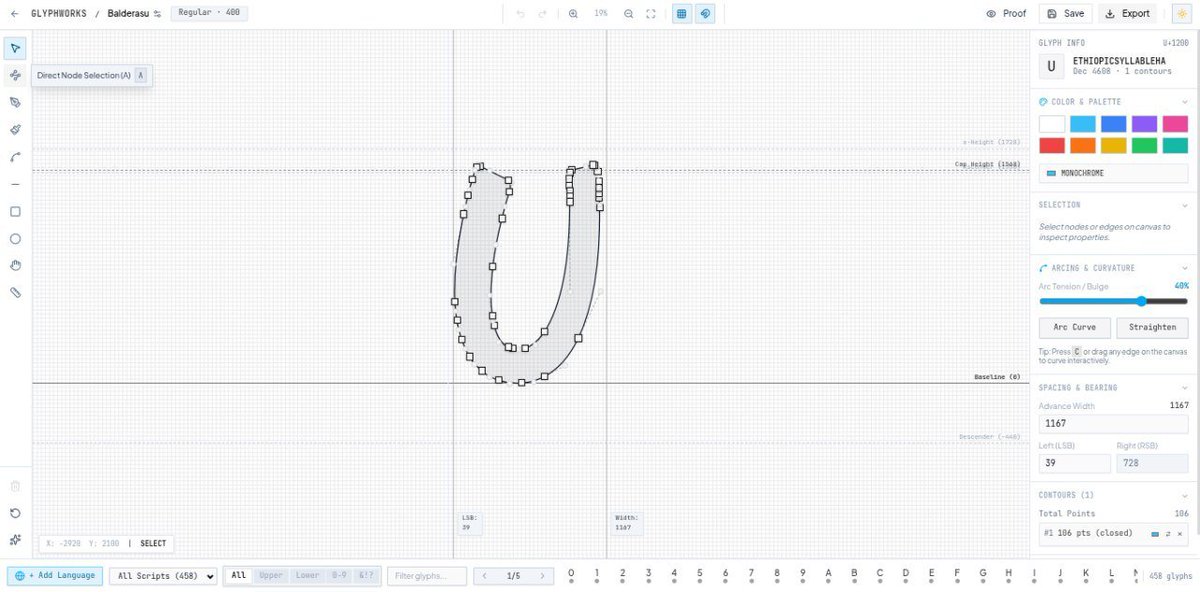Zoom out of the canvas
The height and width of the screenshot is (592, 1200).
coord(628,14)
